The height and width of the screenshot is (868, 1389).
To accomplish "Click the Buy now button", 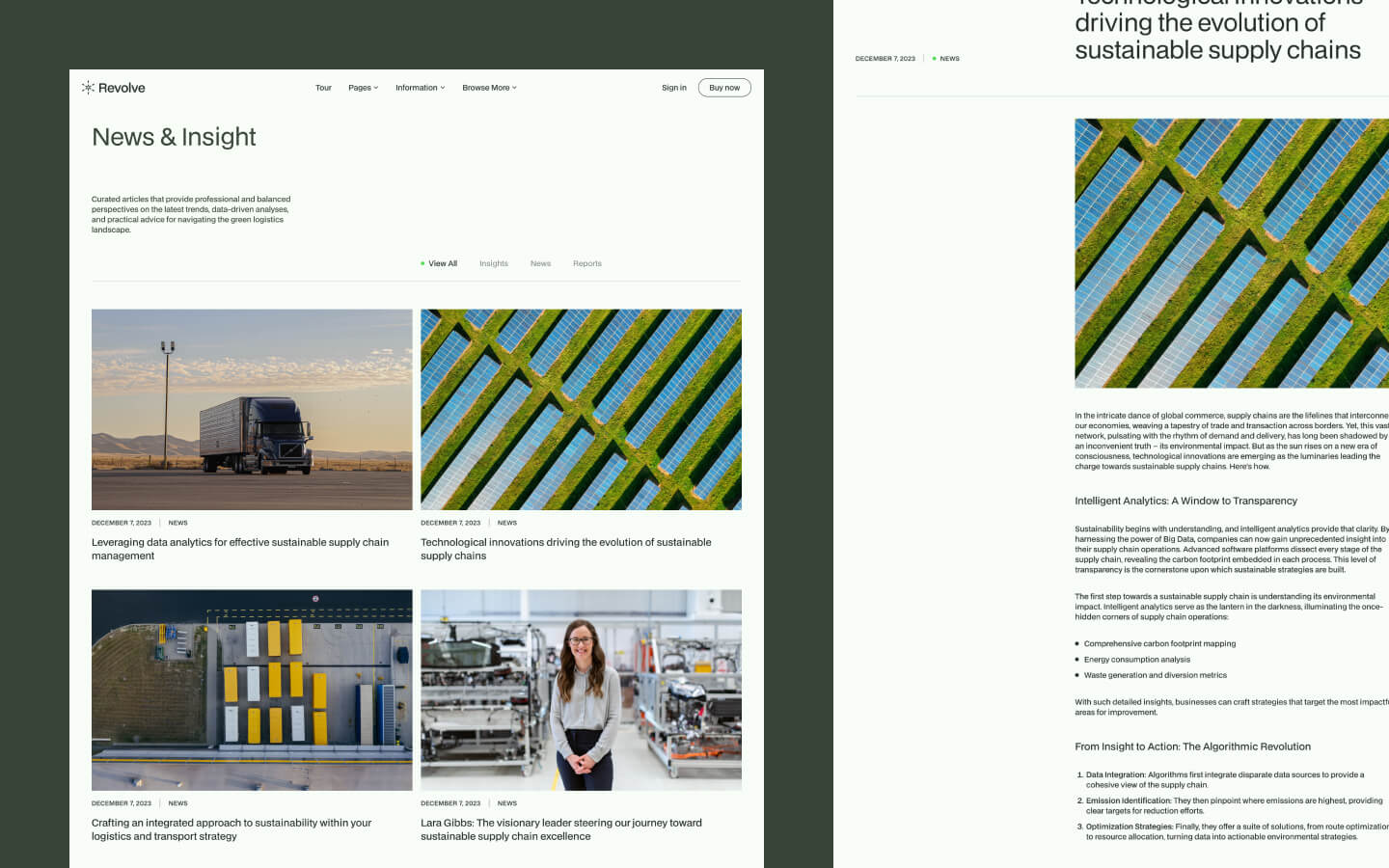I will click(x=723, y=87).
